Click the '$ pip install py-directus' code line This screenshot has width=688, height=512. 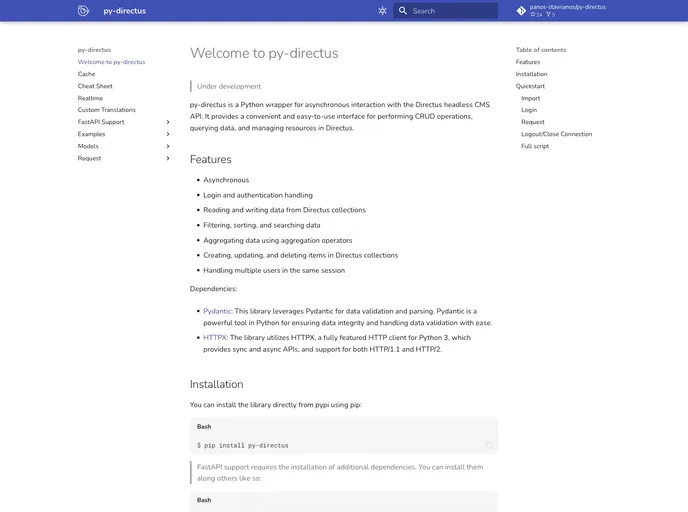(x=243, y=445)
